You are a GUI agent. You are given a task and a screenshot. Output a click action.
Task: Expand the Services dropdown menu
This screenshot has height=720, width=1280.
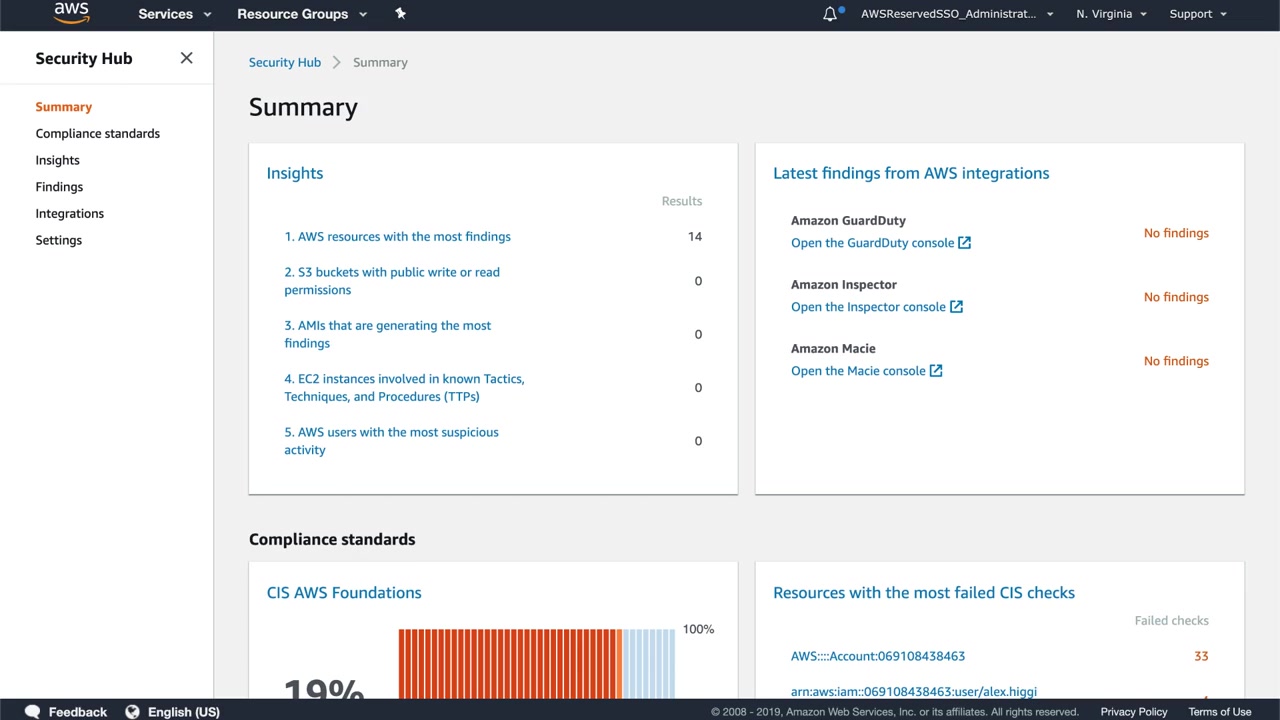coord(174,14)
